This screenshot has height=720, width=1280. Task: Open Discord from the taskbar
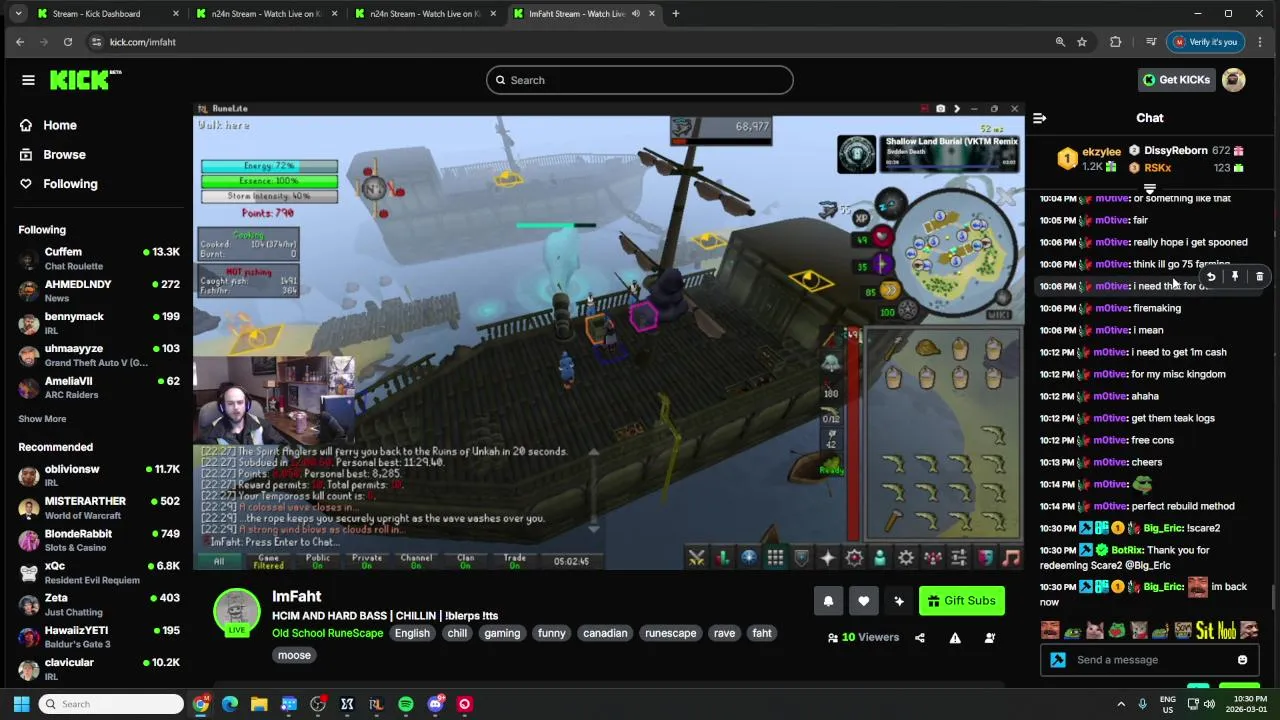click(435, 704)
